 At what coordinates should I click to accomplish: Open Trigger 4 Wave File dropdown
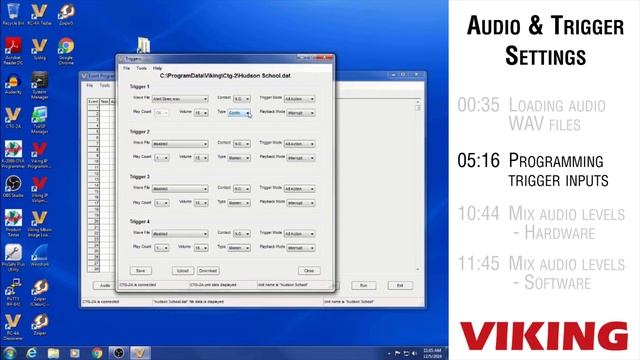point(180,234)
